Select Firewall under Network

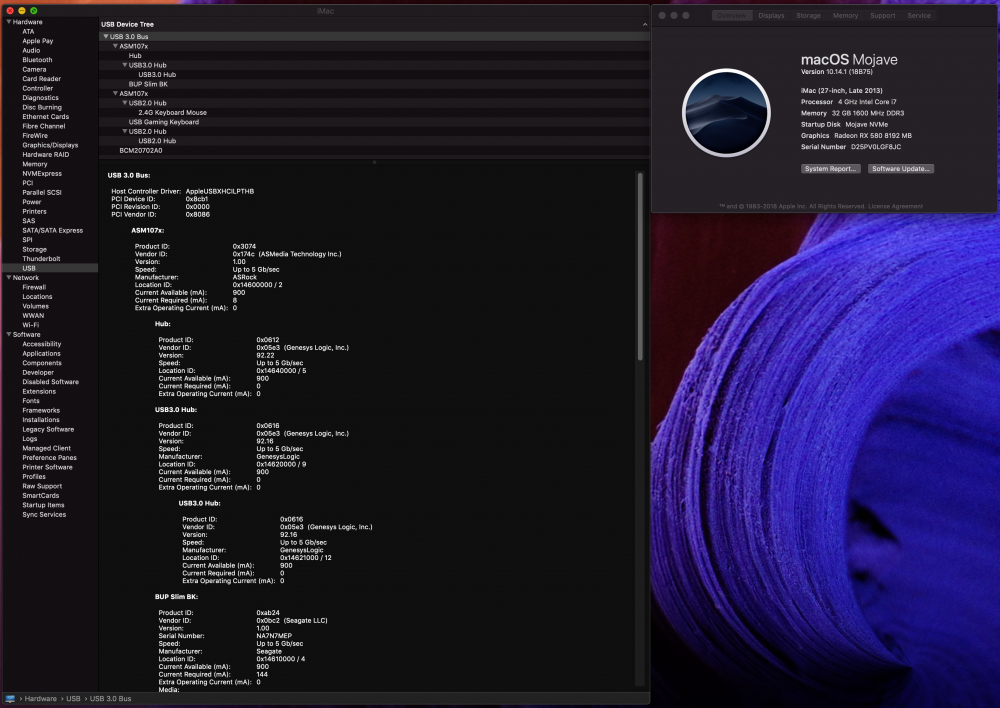tap(34, 287)
